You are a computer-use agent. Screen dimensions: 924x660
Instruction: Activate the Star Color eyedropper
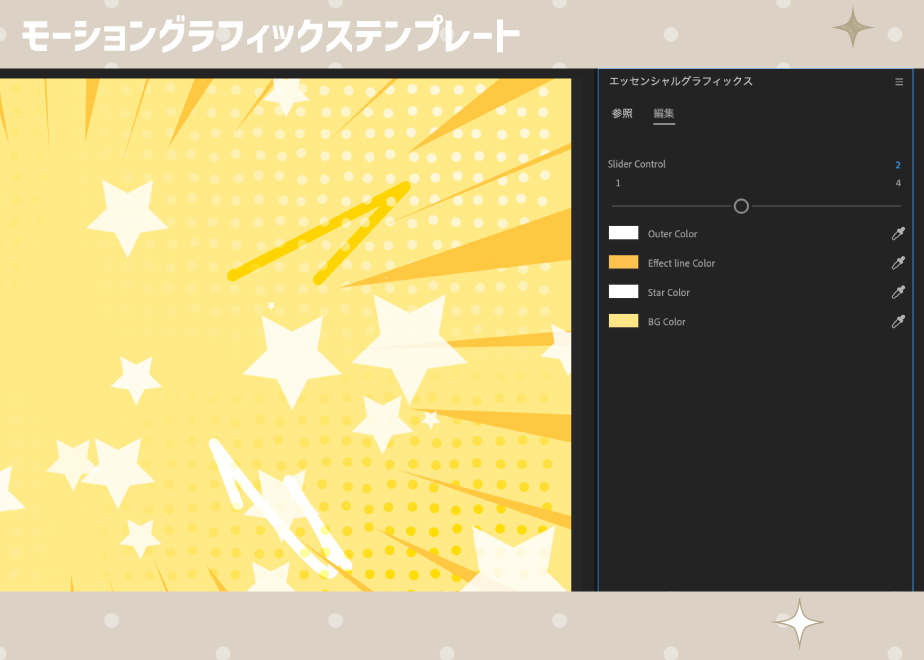898,292
